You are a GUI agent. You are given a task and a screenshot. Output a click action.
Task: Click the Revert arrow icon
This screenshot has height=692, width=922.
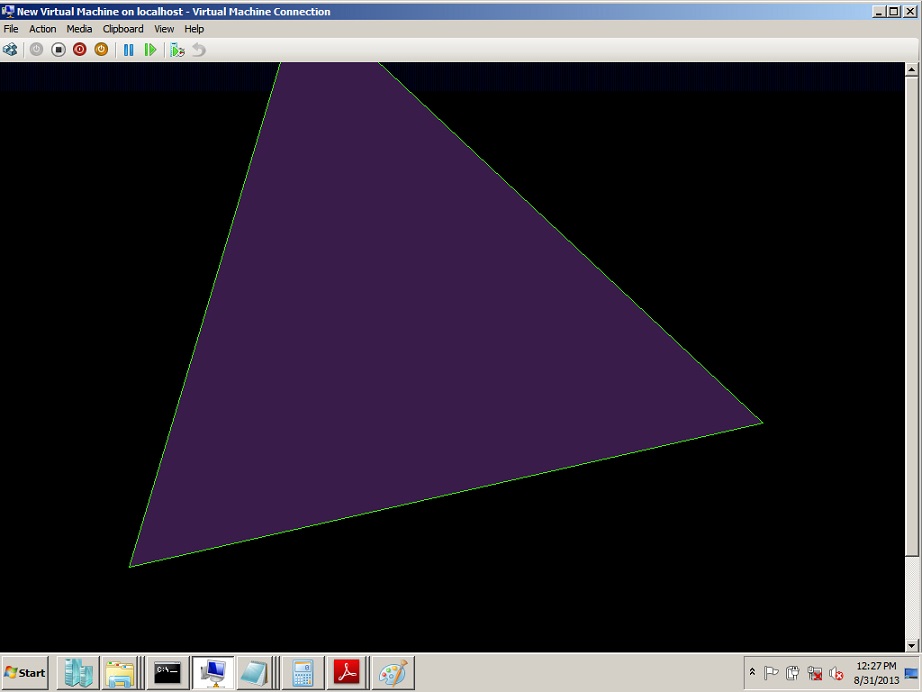[x=199, y=50]
